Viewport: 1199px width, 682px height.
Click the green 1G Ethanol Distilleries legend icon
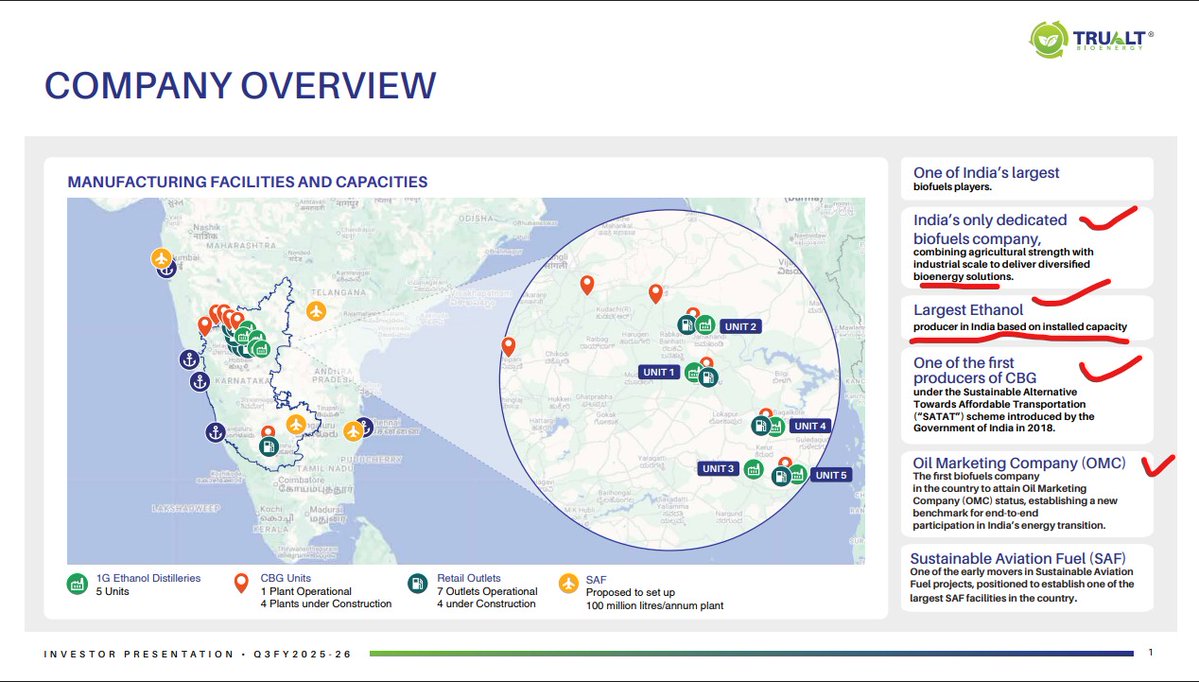[77, 585]
